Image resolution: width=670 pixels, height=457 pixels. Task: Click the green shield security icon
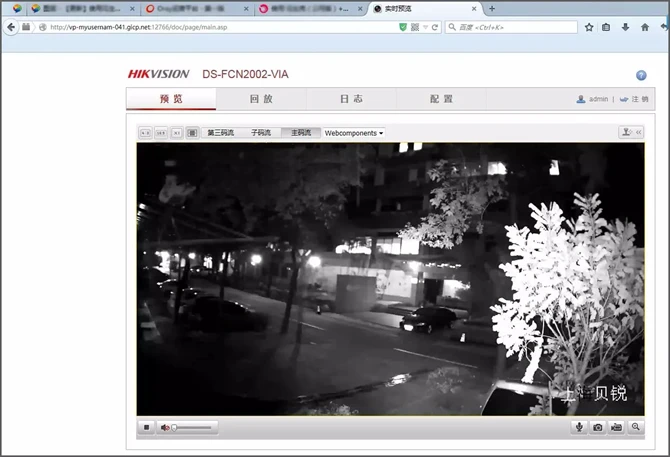click(x=403, y=27)
